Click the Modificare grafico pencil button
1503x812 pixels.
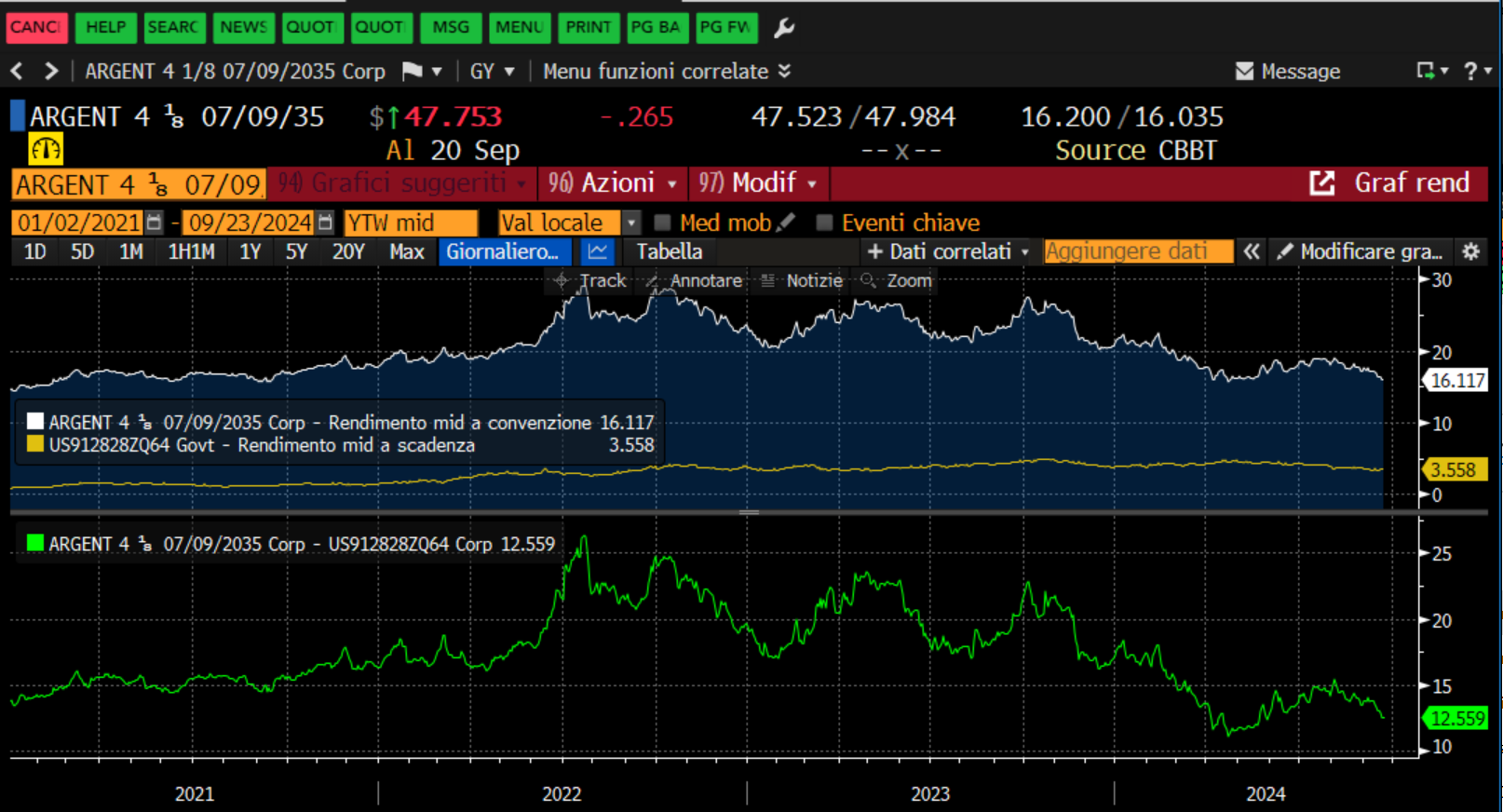pos(1359,251)
